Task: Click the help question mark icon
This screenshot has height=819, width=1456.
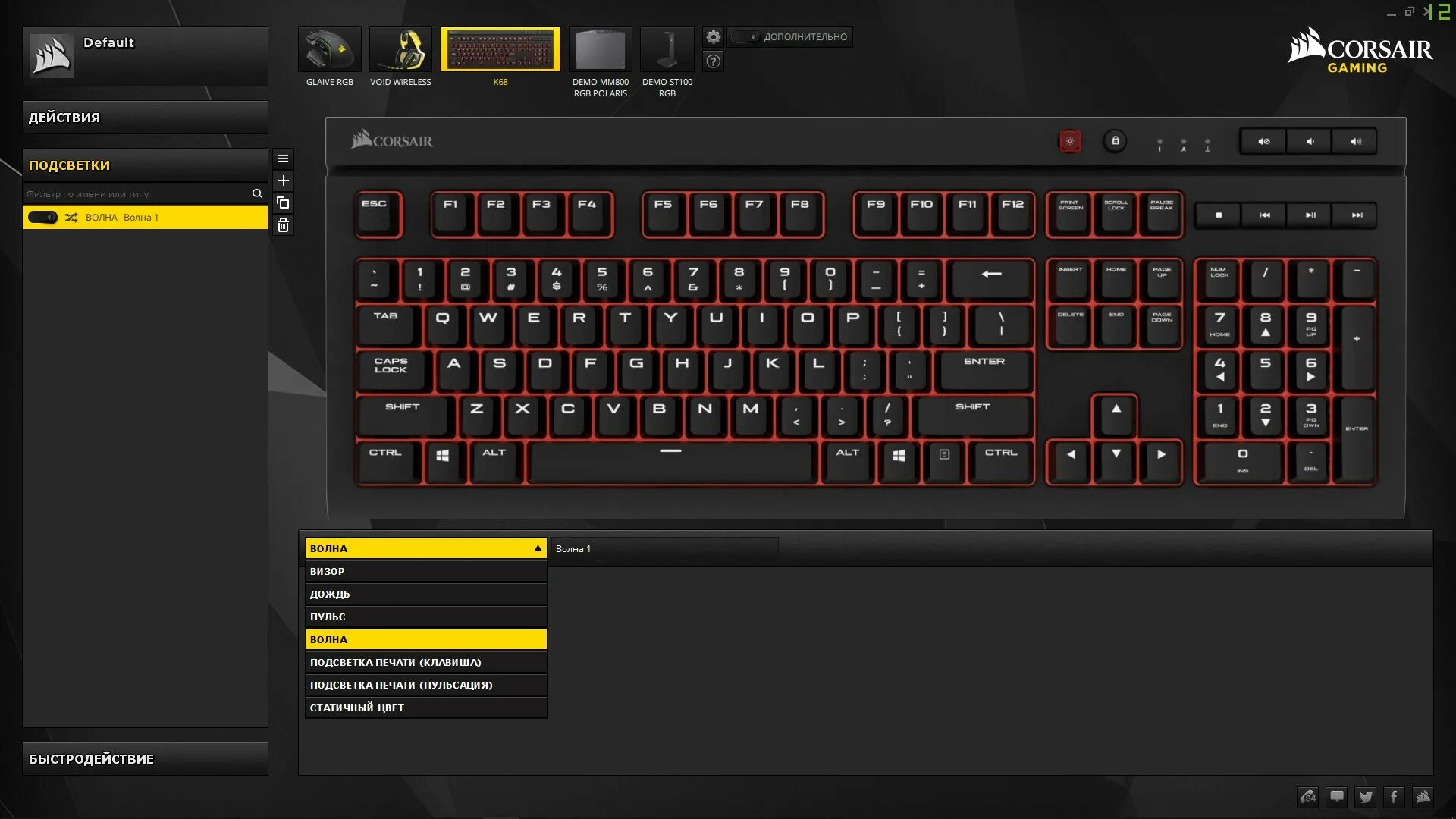Action: pos(713,61)
